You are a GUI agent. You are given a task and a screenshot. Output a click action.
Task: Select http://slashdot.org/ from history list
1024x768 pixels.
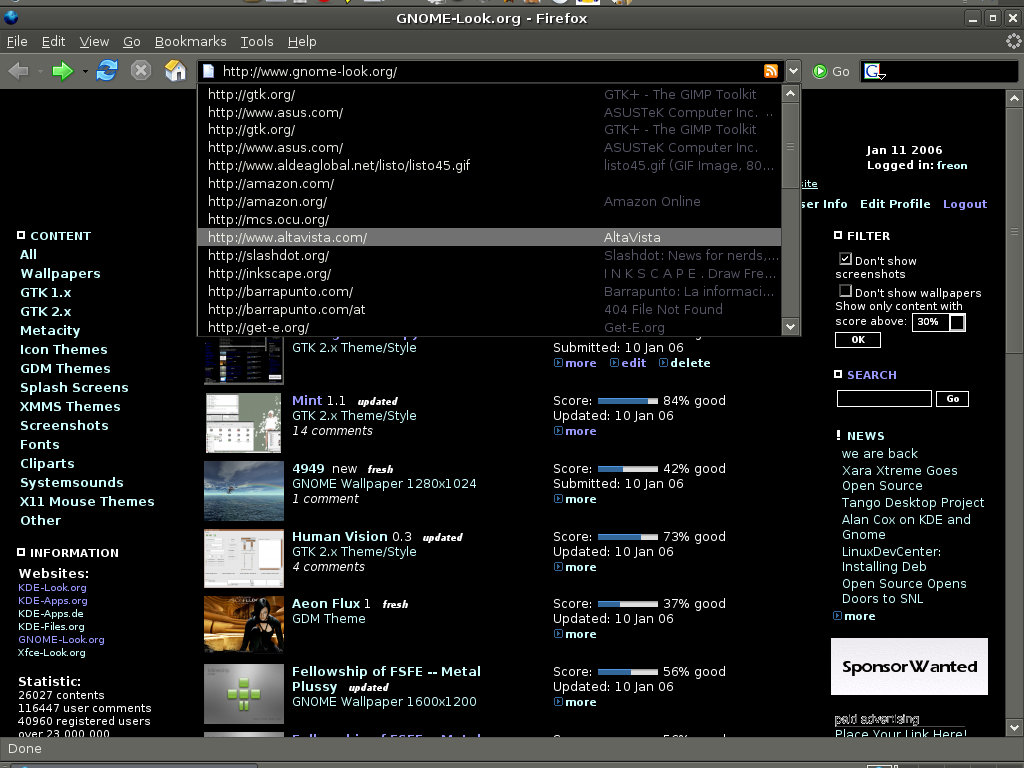[489, 255]
